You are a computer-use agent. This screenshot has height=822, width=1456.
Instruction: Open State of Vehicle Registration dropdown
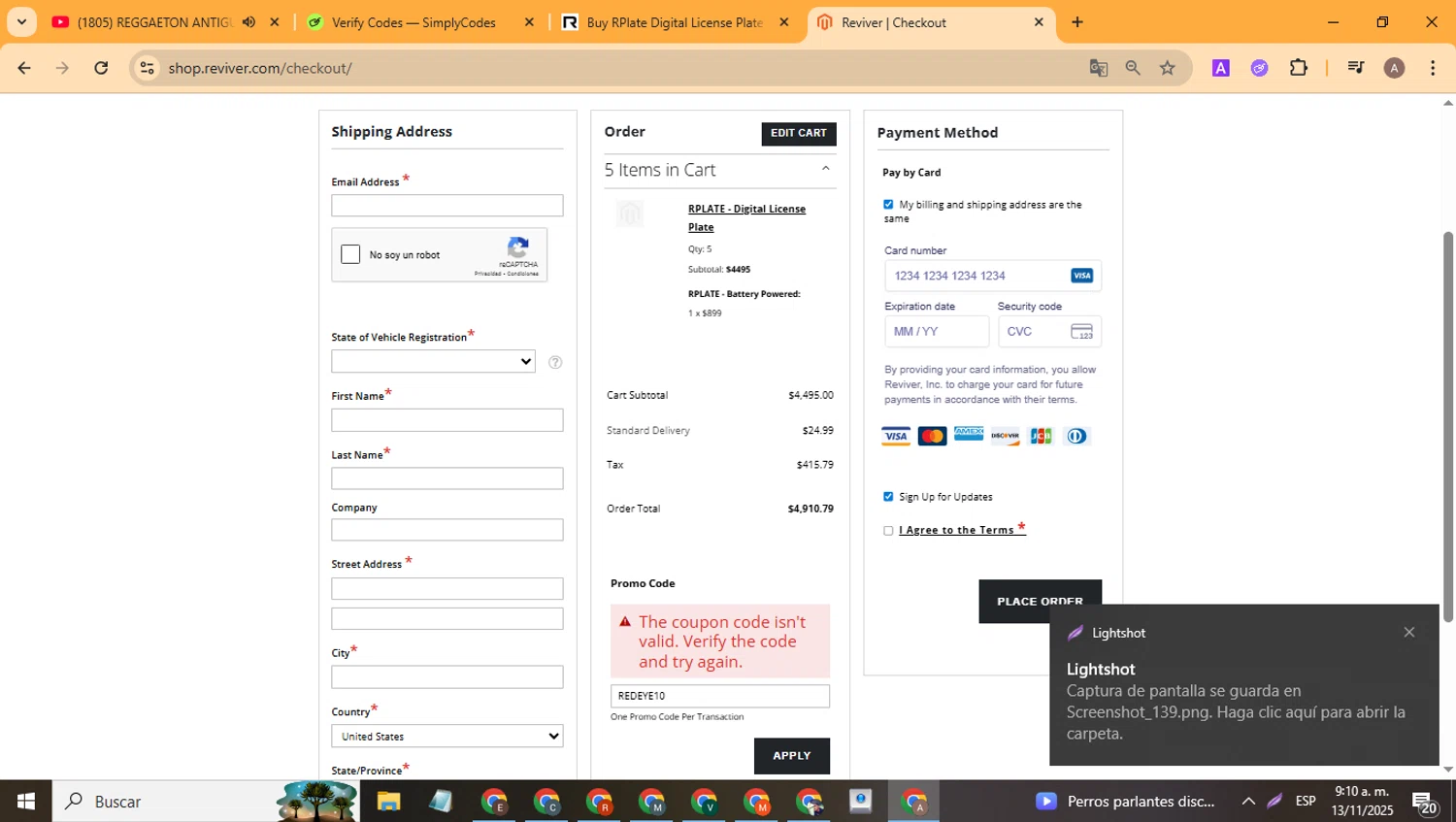click(433, 362)
